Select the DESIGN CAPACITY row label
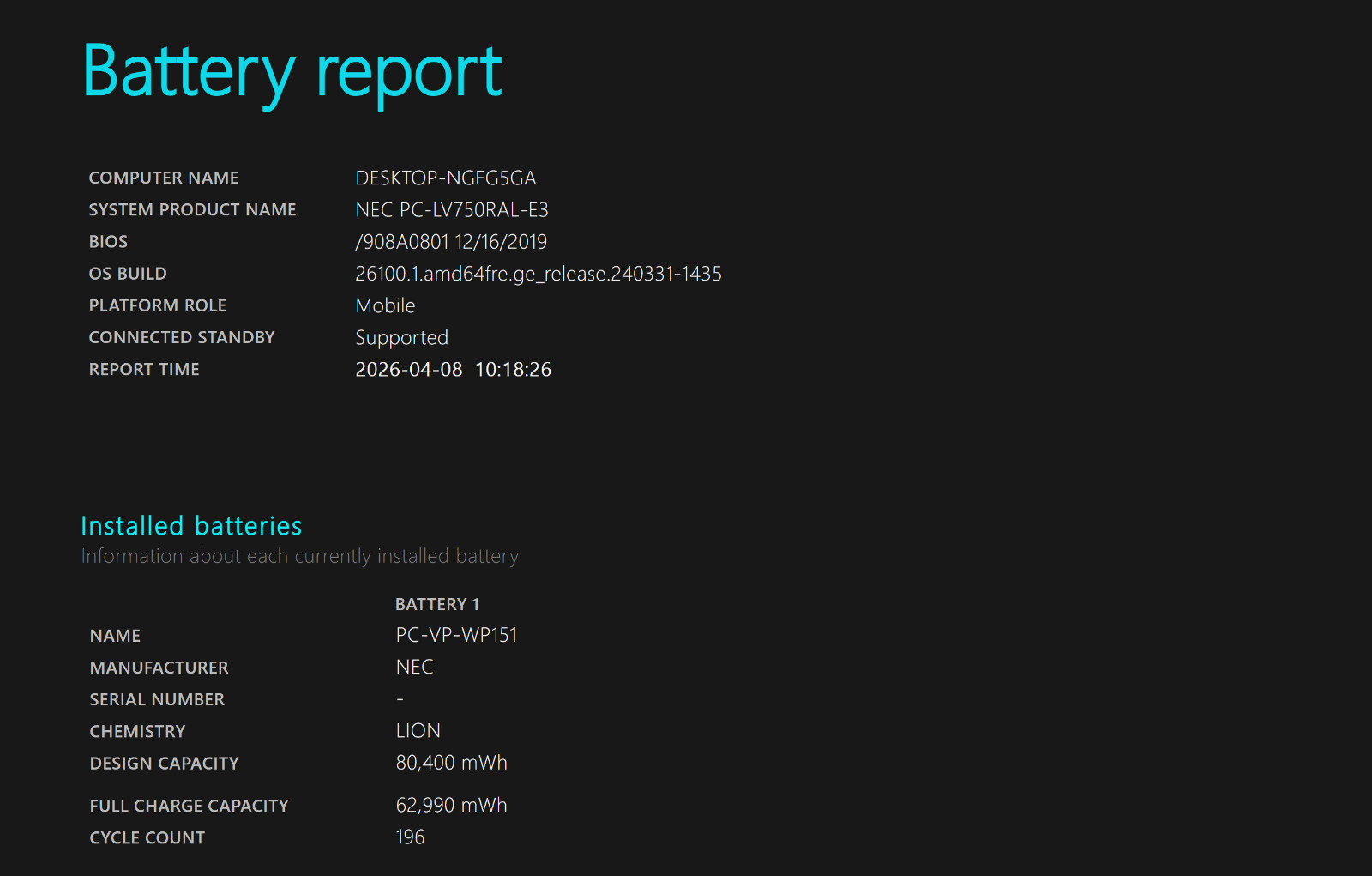The width and height of the screenshot is (1372, 876). point(165,762)
